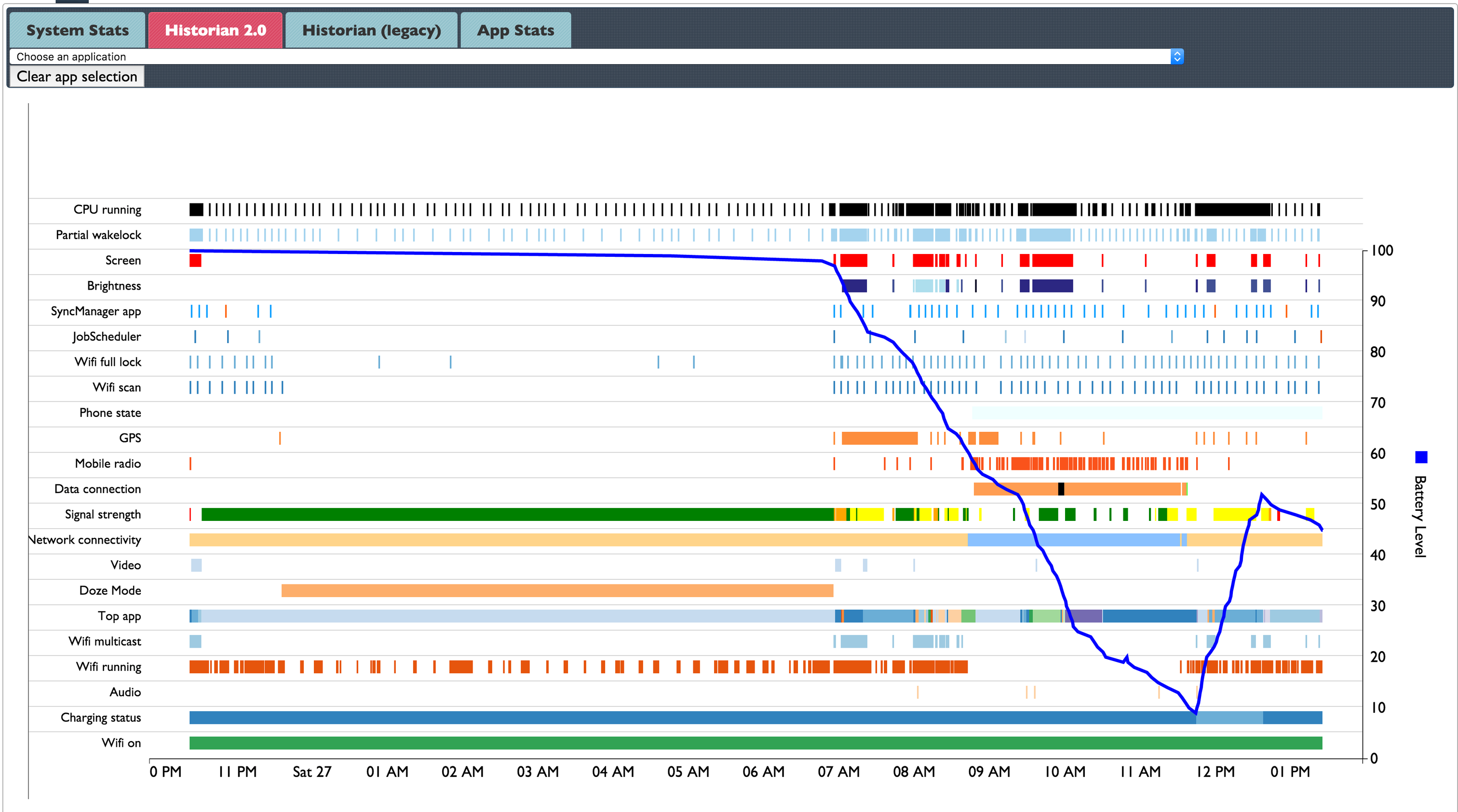Click the Sat 27 axis label
The width and height of the screenshot is (1458, 812).
pos(312,771)
